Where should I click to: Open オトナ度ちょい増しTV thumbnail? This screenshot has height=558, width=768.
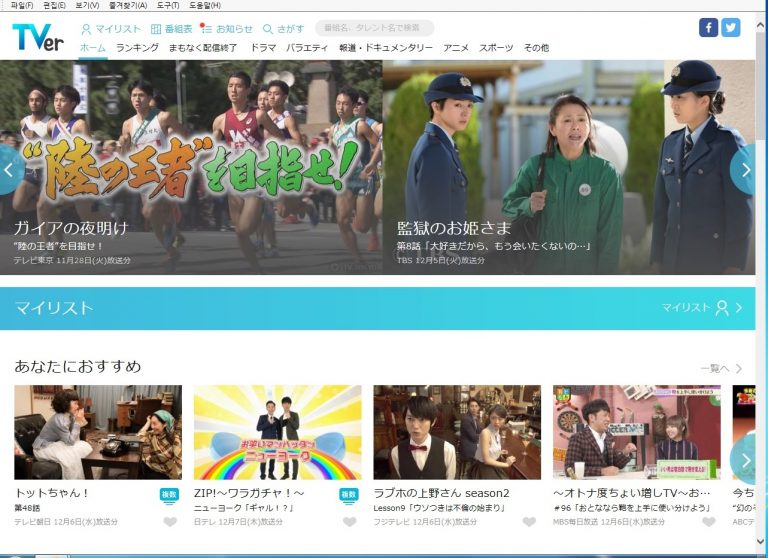coord(637,432)
